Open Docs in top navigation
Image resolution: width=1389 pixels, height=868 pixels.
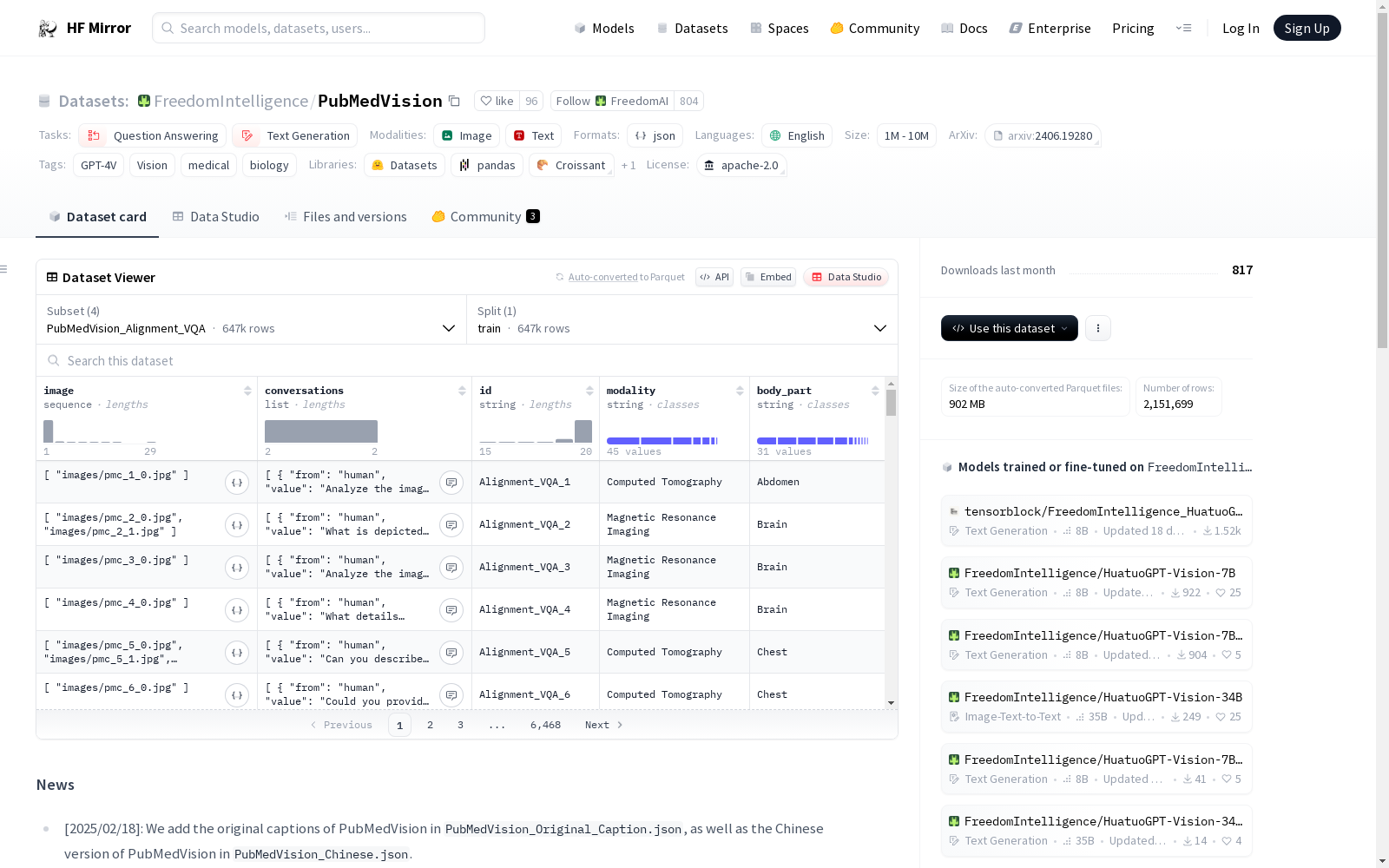964,29
